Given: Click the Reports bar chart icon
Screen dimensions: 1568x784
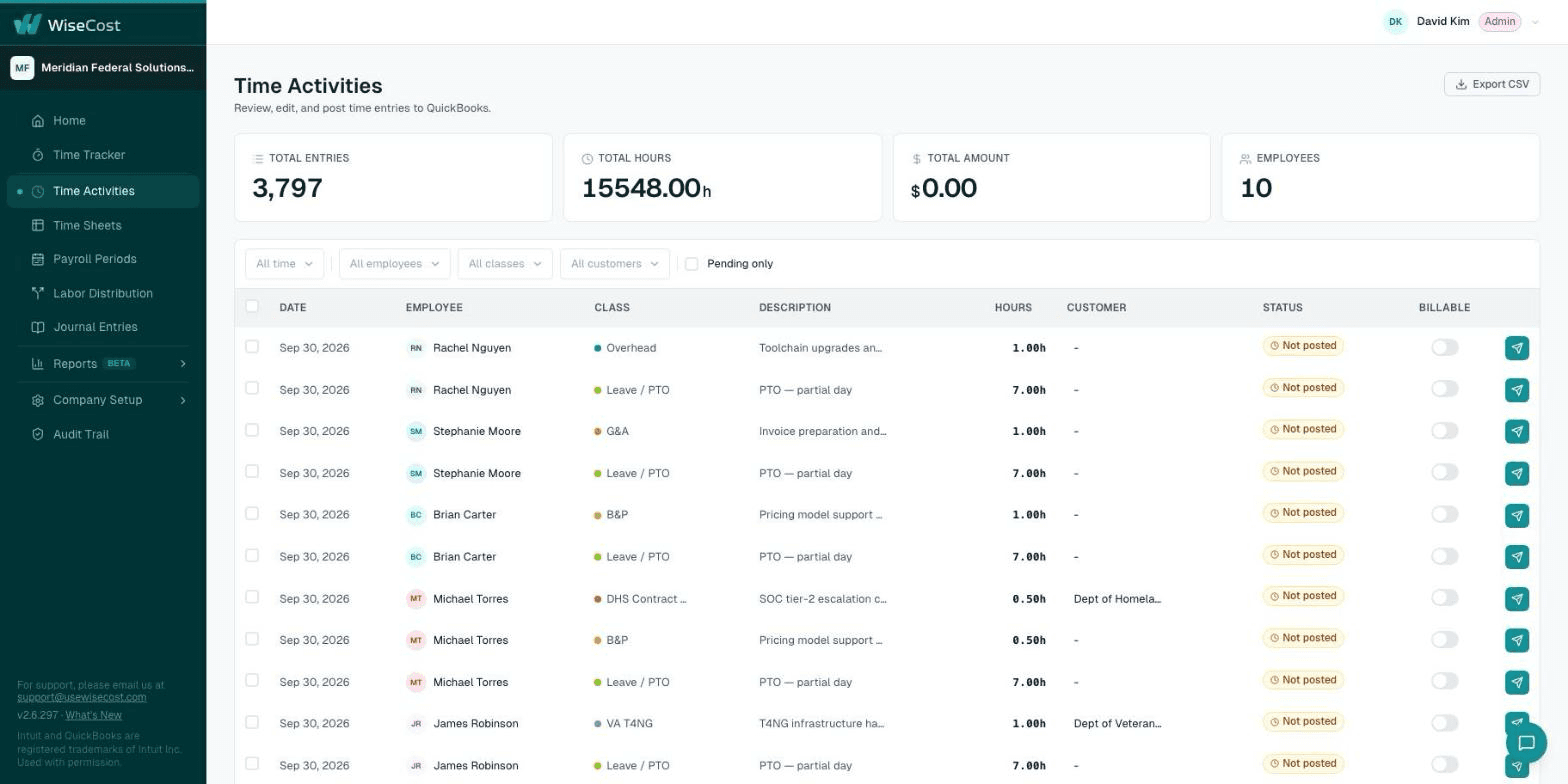Looking at the screenshot, I should (38, 364).
